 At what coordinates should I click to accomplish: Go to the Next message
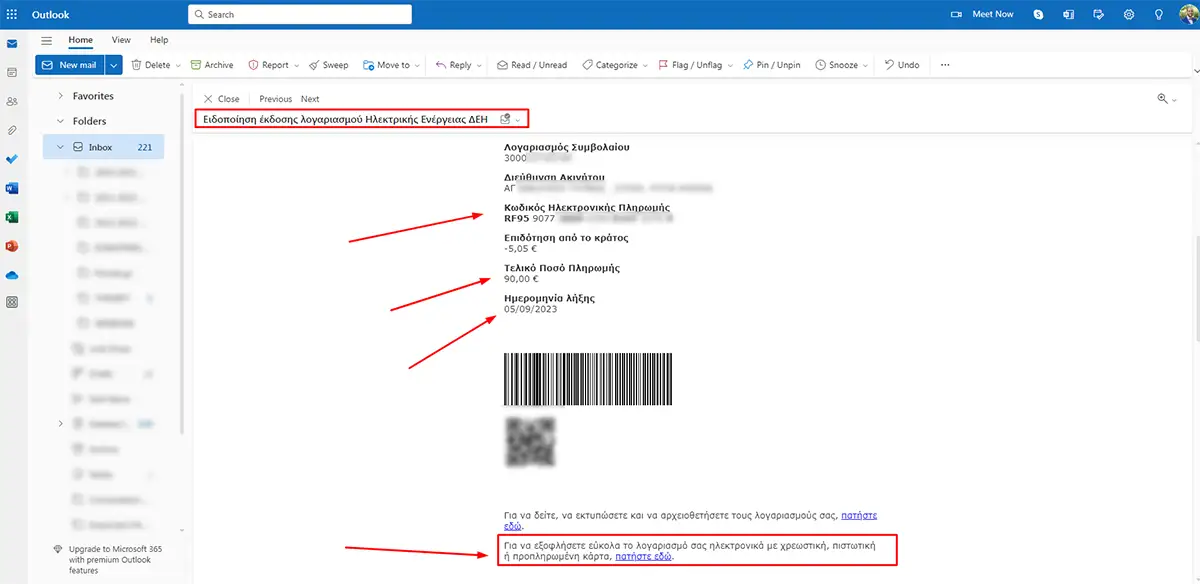pos(310,99)
